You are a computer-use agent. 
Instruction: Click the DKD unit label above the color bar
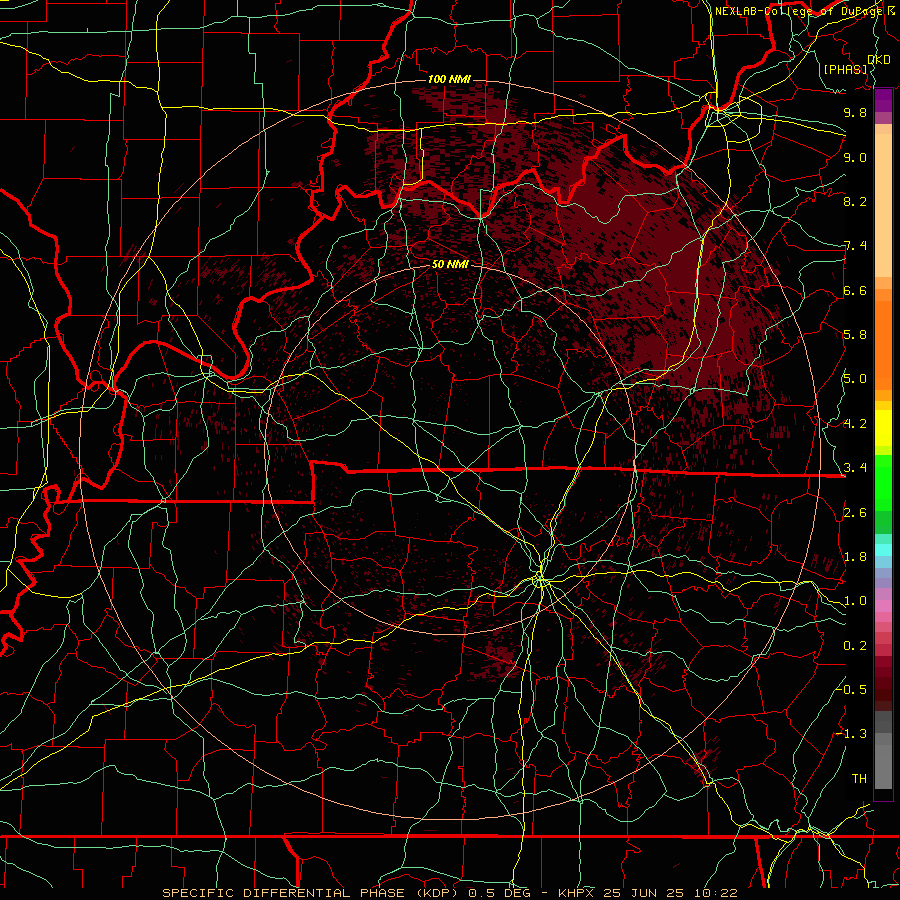[x=878, y=60]
